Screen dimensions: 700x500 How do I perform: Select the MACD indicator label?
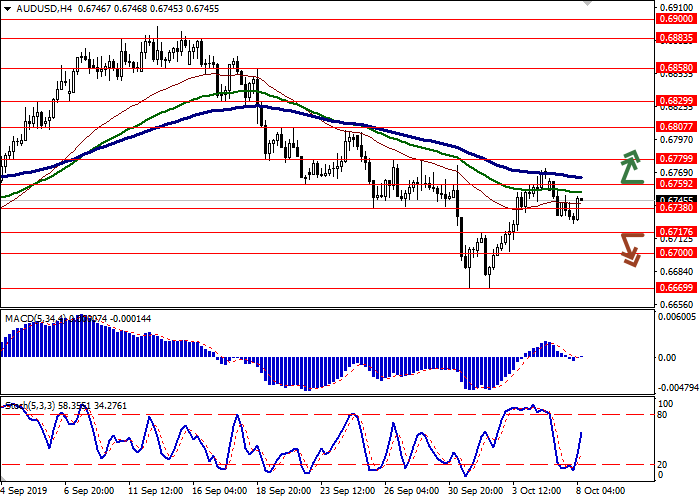click(22, 319)
